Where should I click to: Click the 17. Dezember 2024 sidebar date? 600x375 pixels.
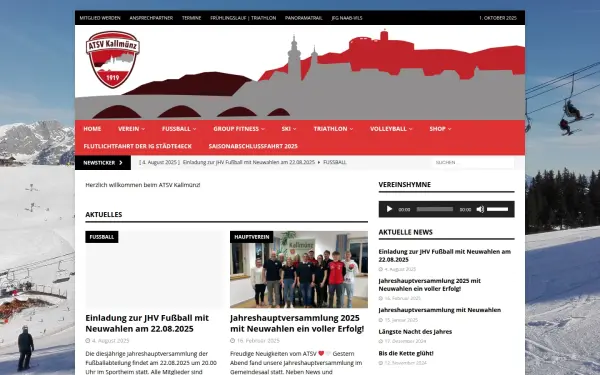pyautogui.click(x=405, y=341)
